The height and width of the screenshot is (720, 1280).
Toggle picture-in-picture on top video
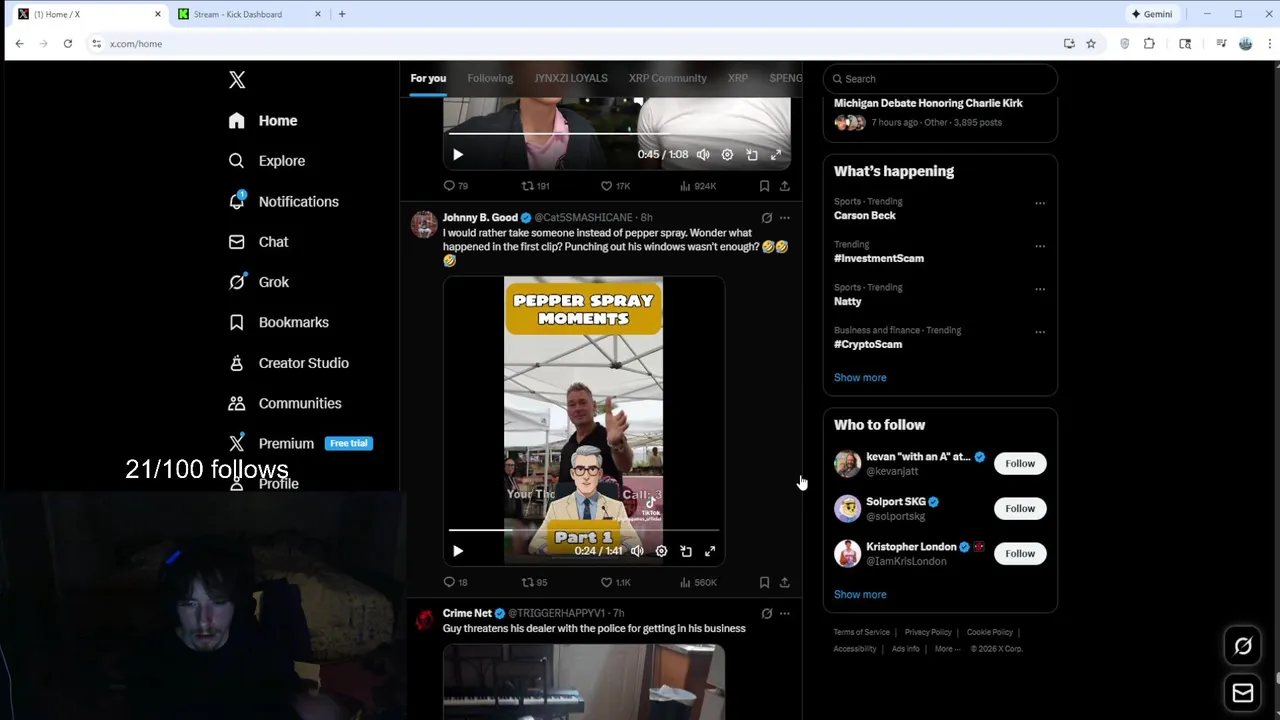752,155
